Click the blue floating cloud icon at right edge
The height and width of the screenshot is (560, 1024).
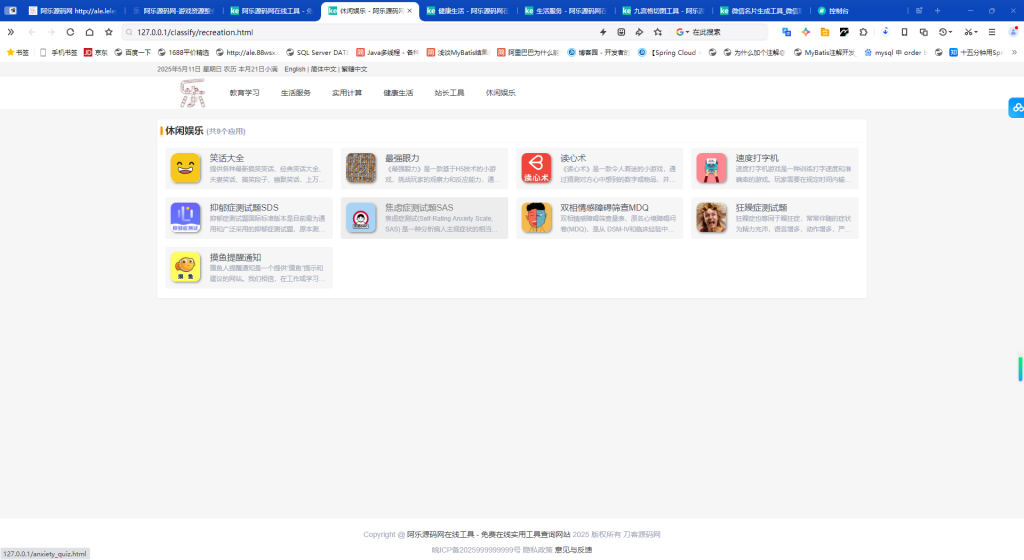tap(1017, 108)
